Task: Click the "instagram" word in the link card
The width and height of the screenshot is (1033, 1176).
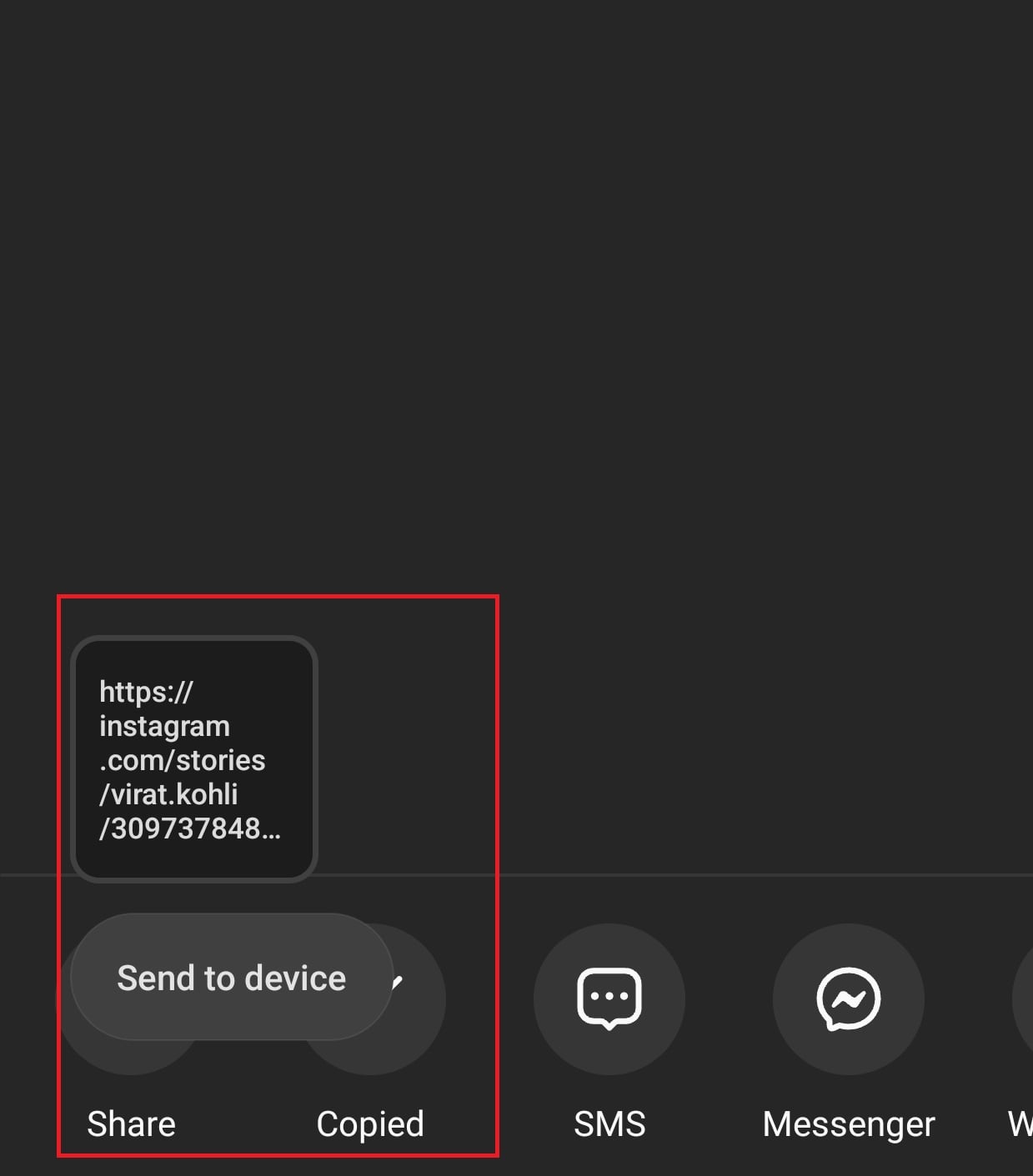Action: [x=164, y=727]
